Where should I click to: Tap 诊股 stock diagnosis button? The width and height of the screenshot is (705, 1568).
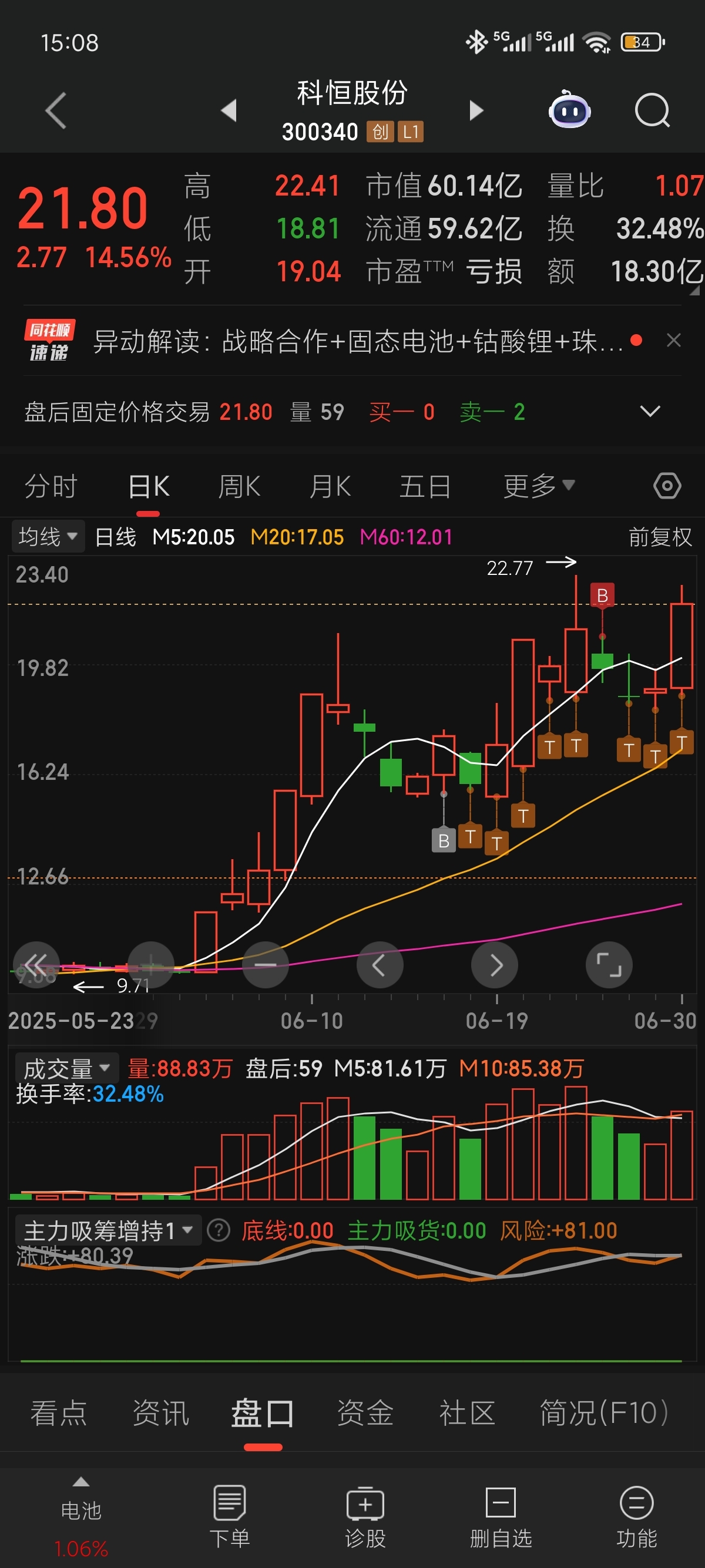pos(365,1516)
